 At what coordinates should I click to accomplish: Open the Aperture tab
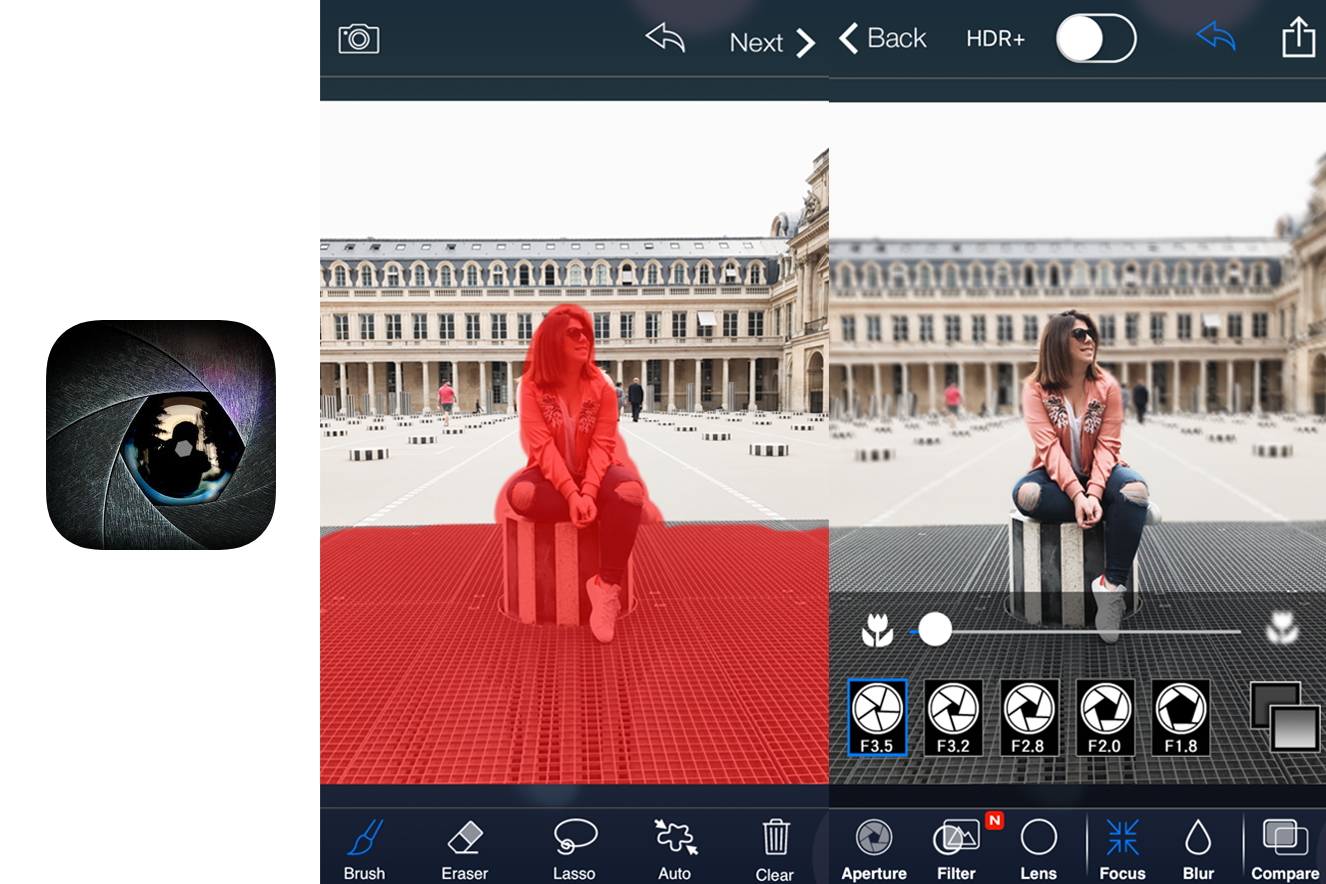pos(874,849)
